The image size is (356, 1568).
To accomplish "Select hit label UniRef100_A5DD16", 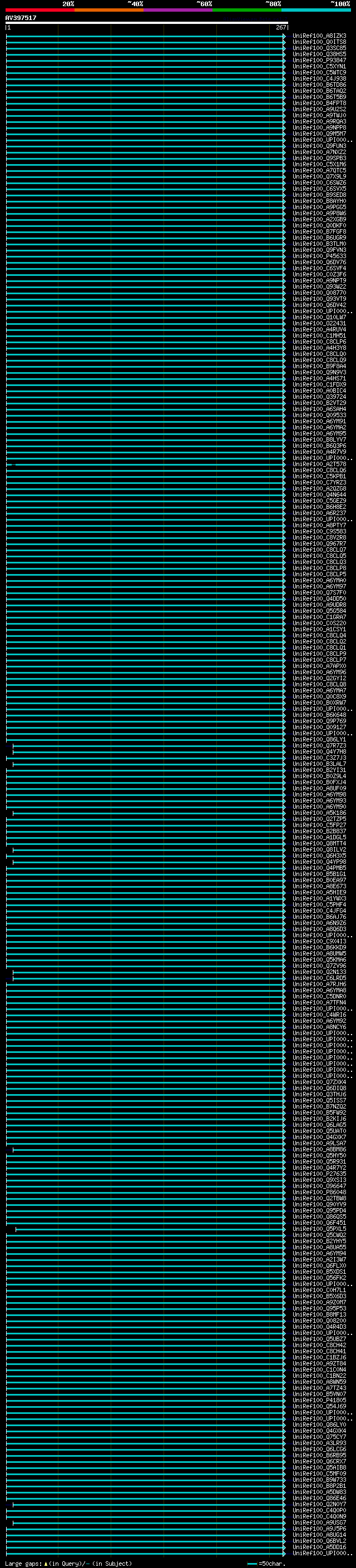I will tap(319, 1547).
